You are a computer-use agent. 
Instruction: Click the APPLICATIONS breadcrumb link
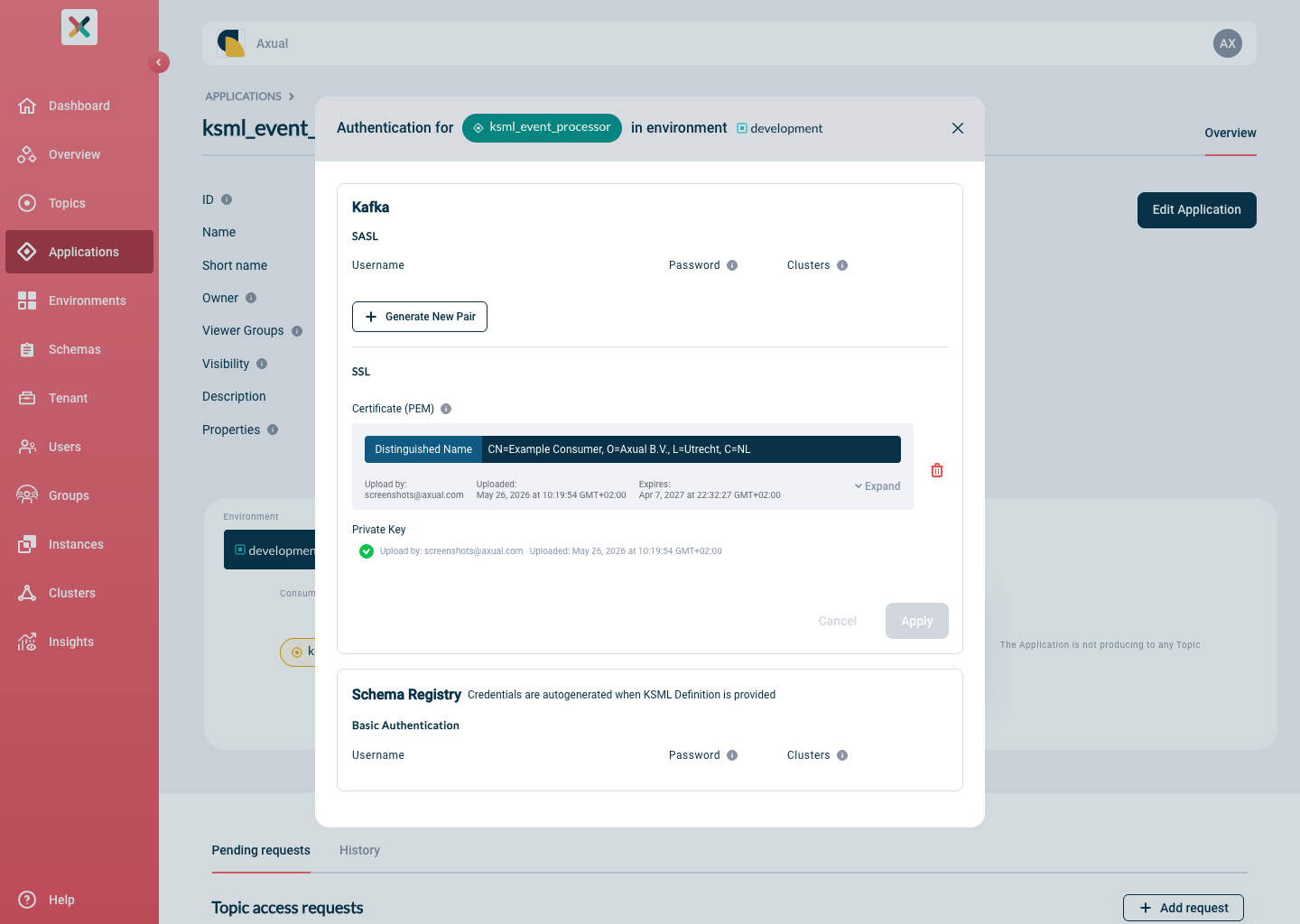tap(244, 97)
